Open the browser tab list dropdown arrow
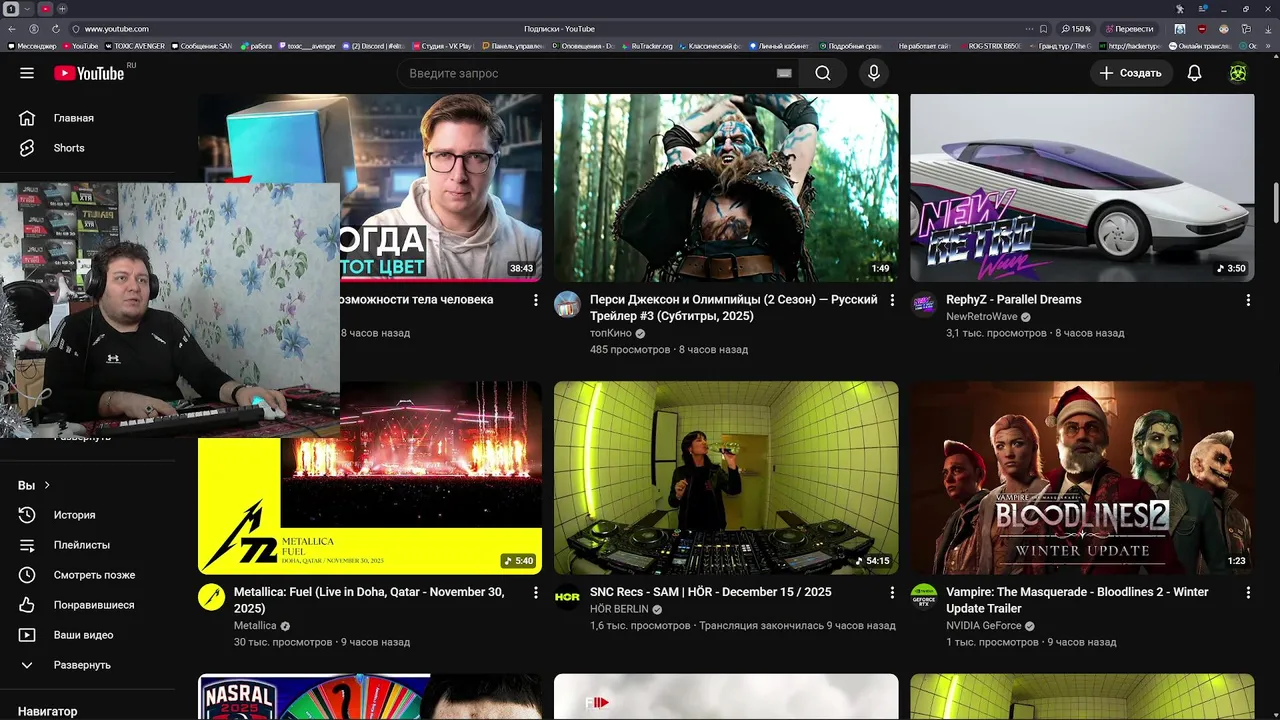Image resolution: width=1280 pixels, height=720 pixels. (27, 9)
